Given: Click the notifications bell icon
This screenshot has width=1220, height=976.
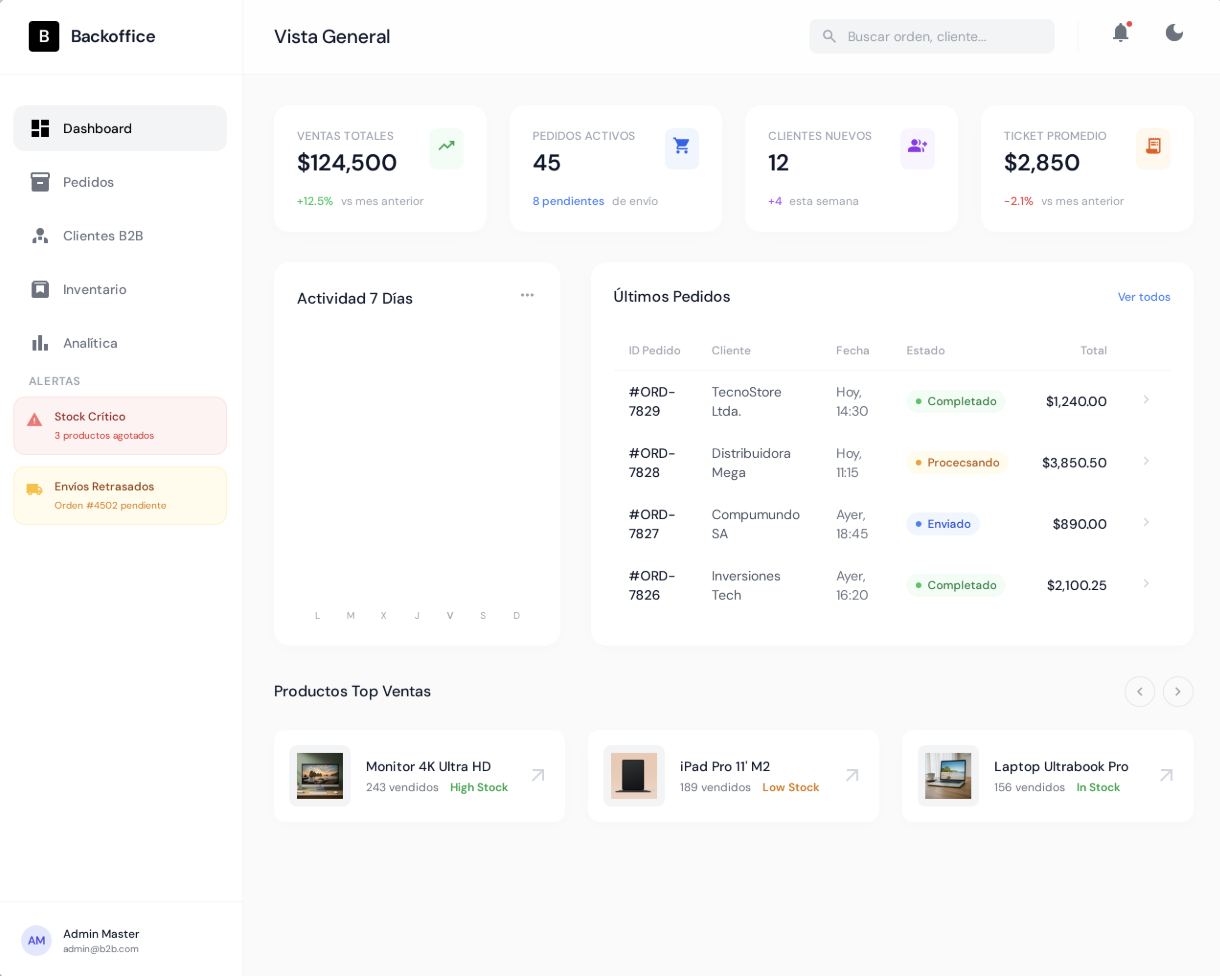Looking at the screenshot, I should point(1120,34).
